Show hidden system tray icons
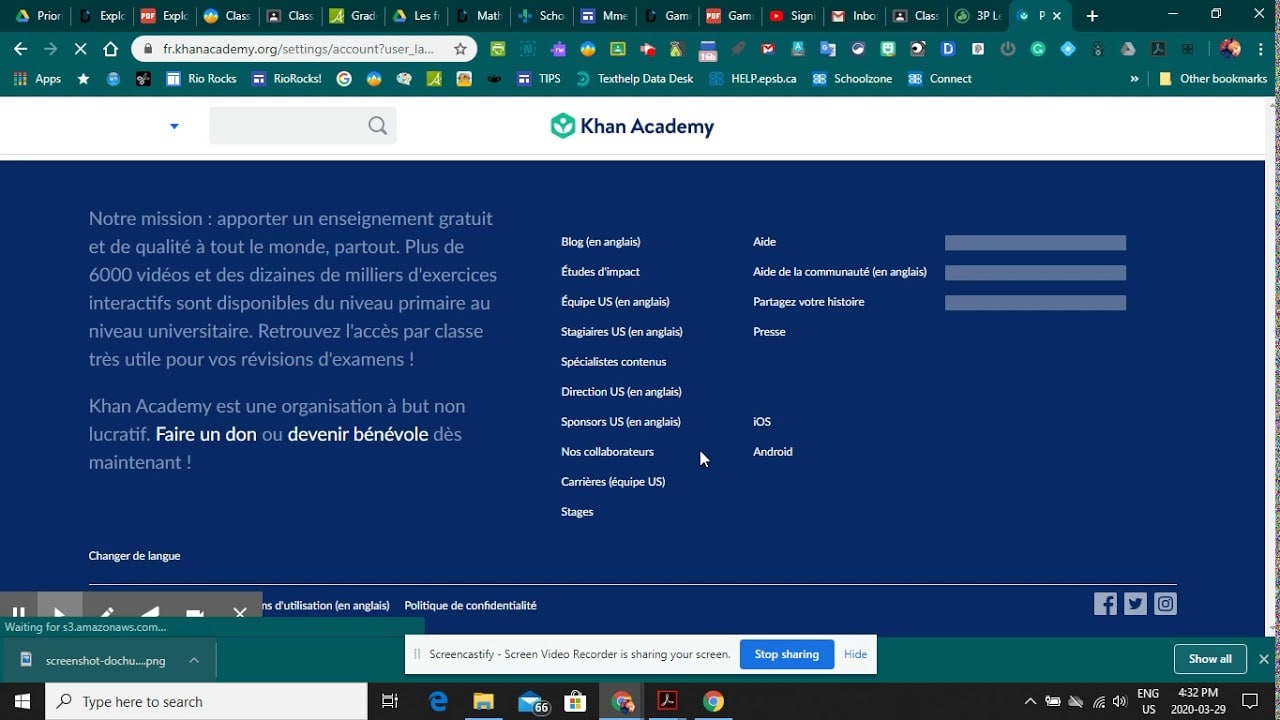Image resolution: width=1280 pixels, height=720 pixels. pyautogui.click(x=1030, y=701)
